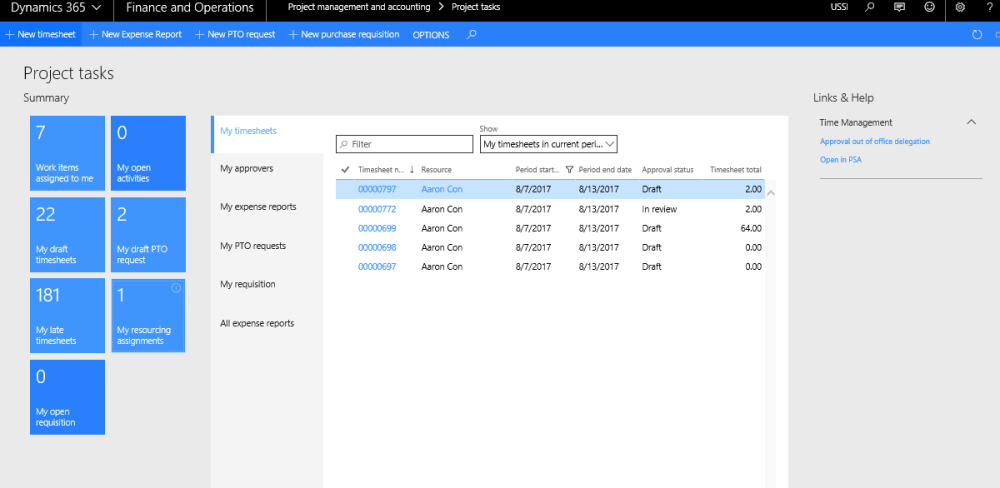The image size is (1000, 488).
Task: Open the Show timesheets dropdown
Action: coord(548,144)
